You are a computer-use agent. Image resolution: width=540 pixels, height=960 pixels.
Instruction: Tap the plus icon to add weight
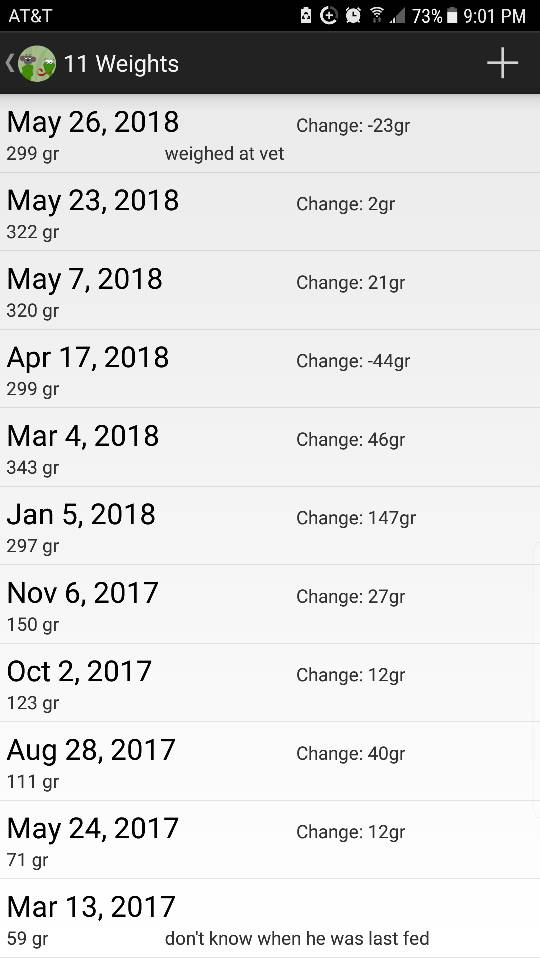click(502, 63)
